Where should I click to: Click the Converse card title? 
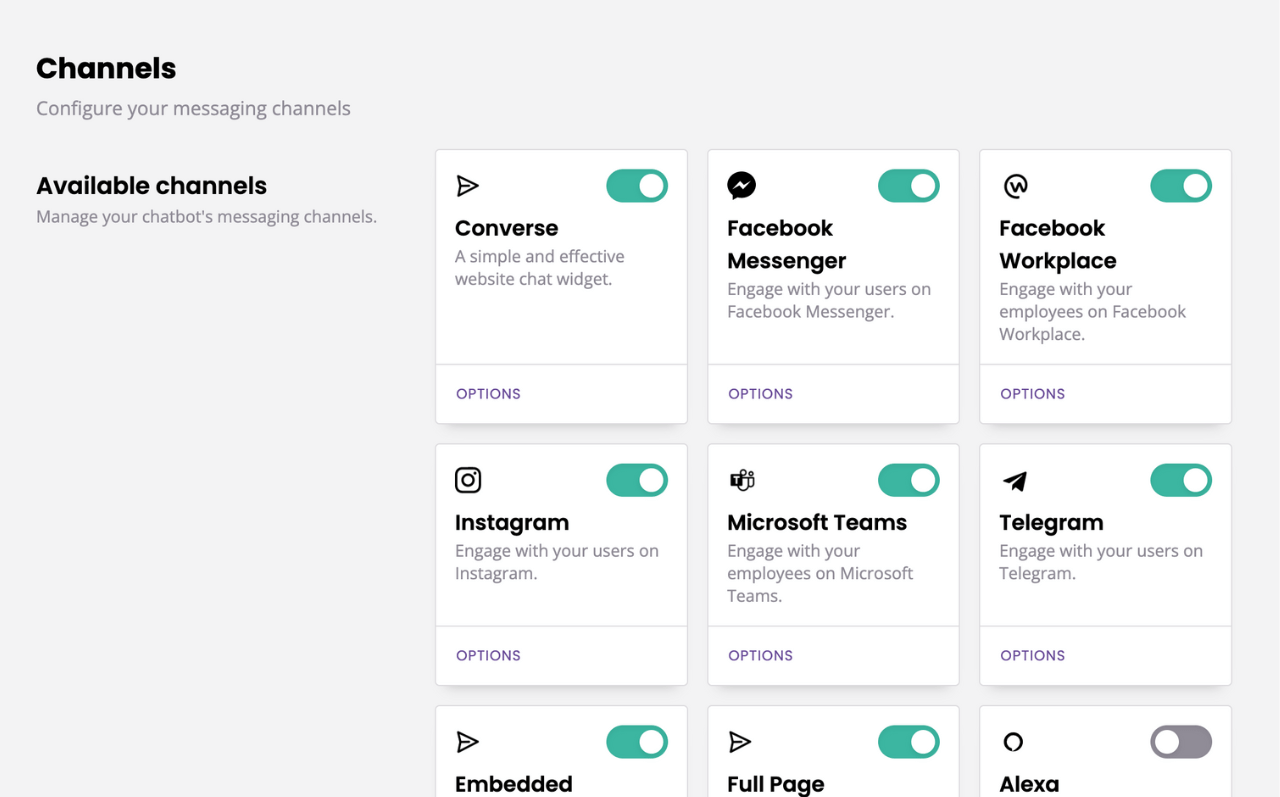click(x=506, y=228)
